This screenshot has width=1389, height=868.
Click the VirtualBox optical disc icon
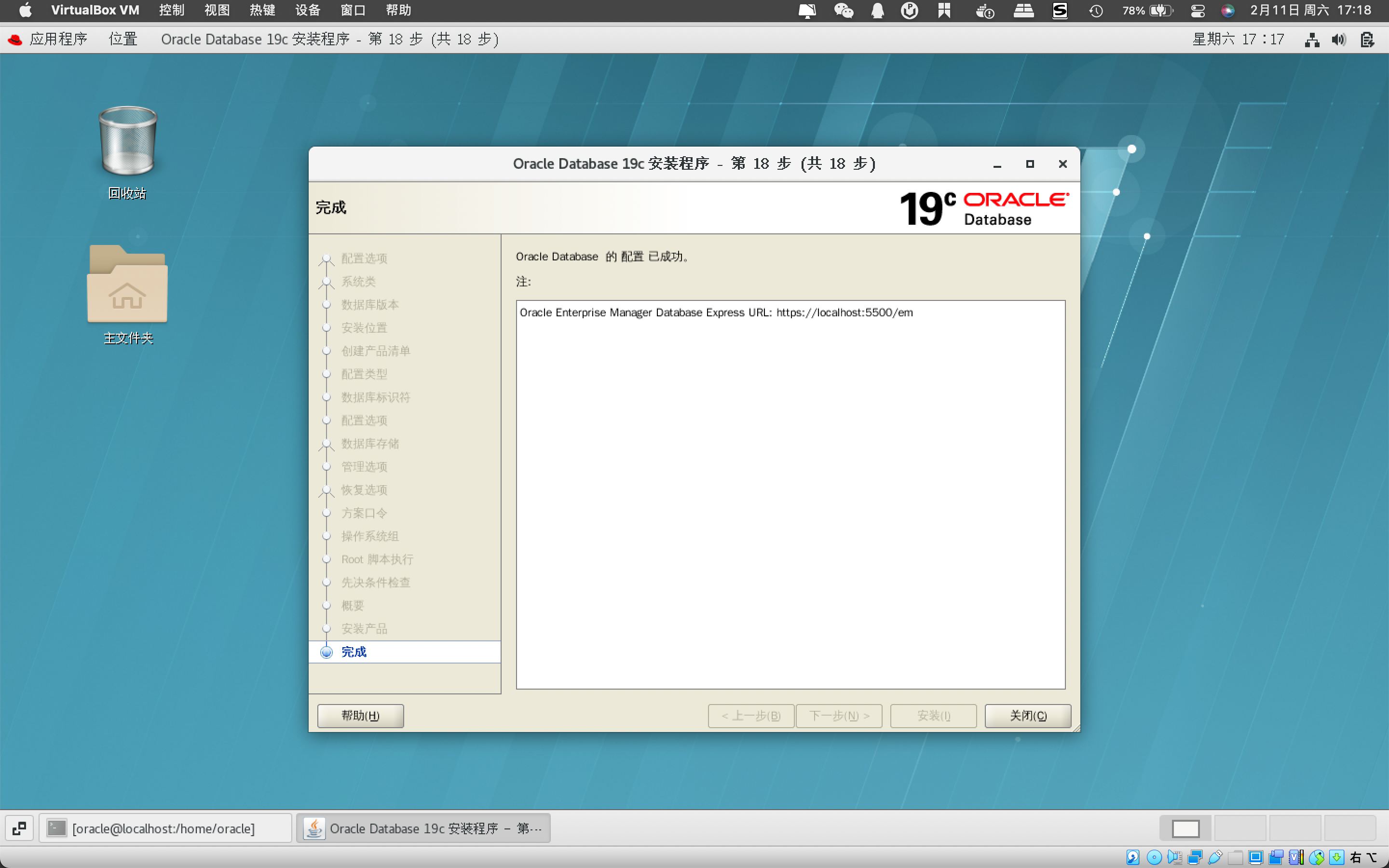pos(1154,857)
